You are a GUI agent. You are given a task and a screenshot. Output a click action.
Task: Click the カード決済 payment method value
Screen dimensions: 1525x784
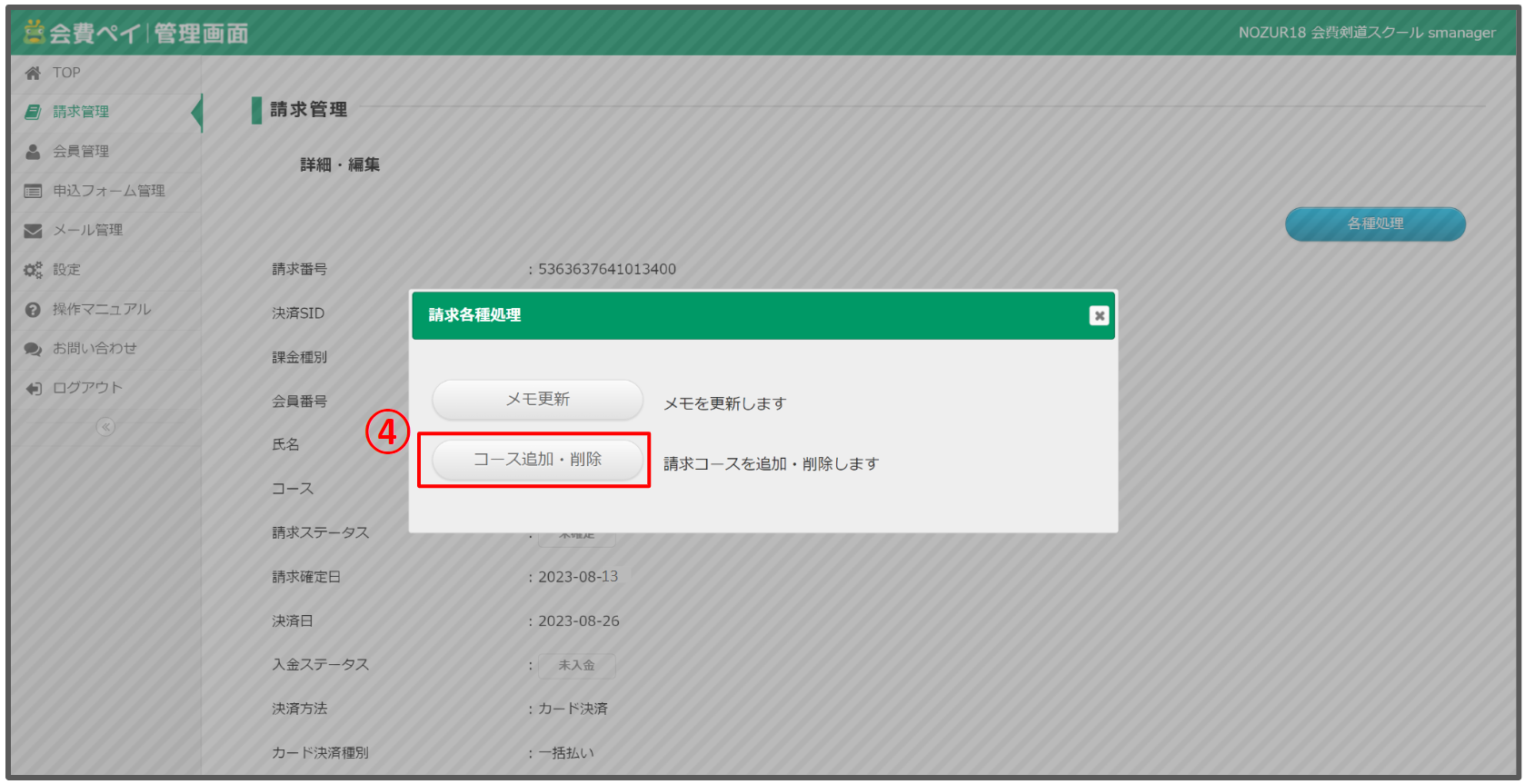point(573,709)
